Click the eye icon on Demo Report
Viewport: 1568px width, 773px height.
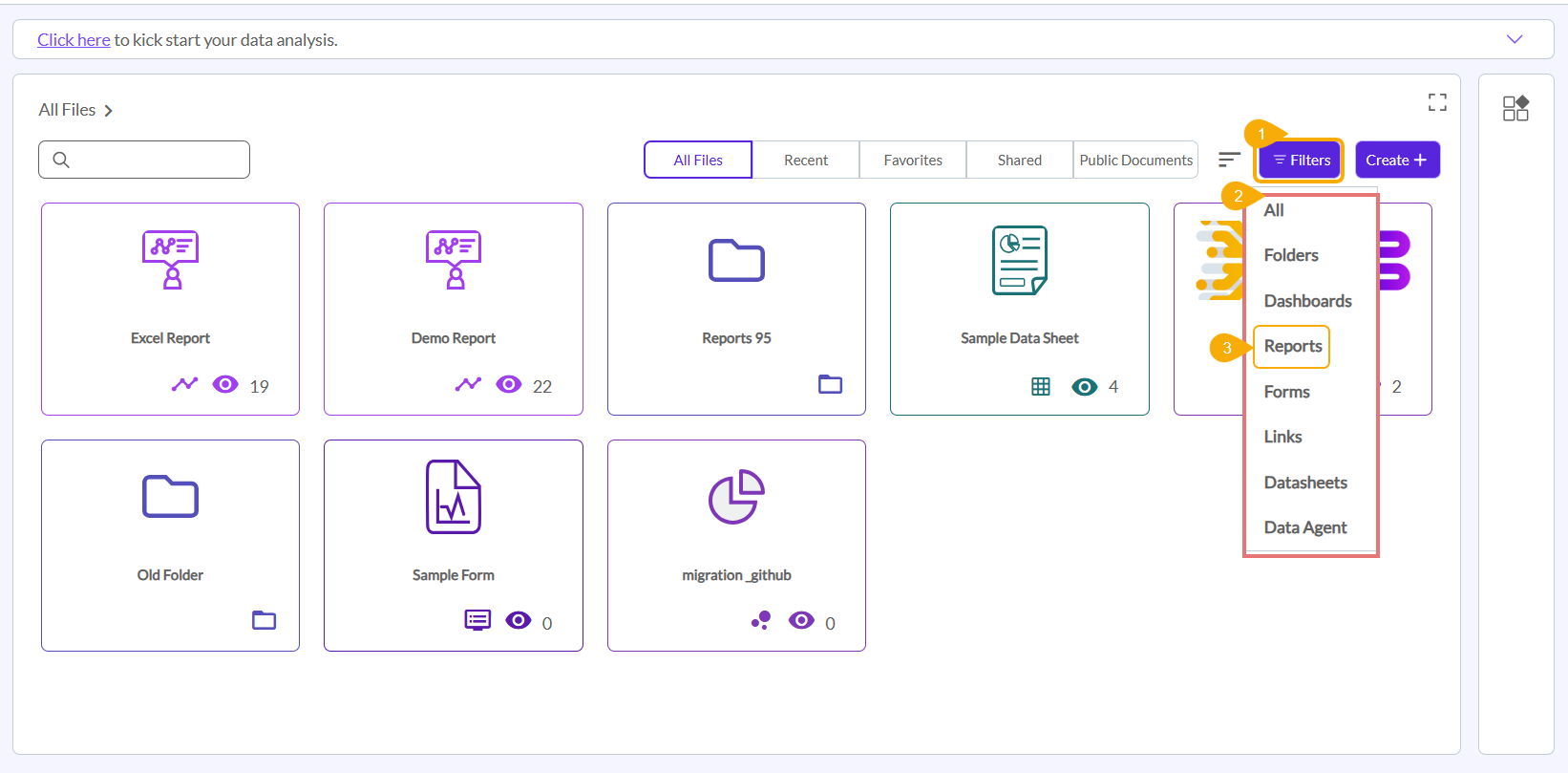(x=509, y=384)
